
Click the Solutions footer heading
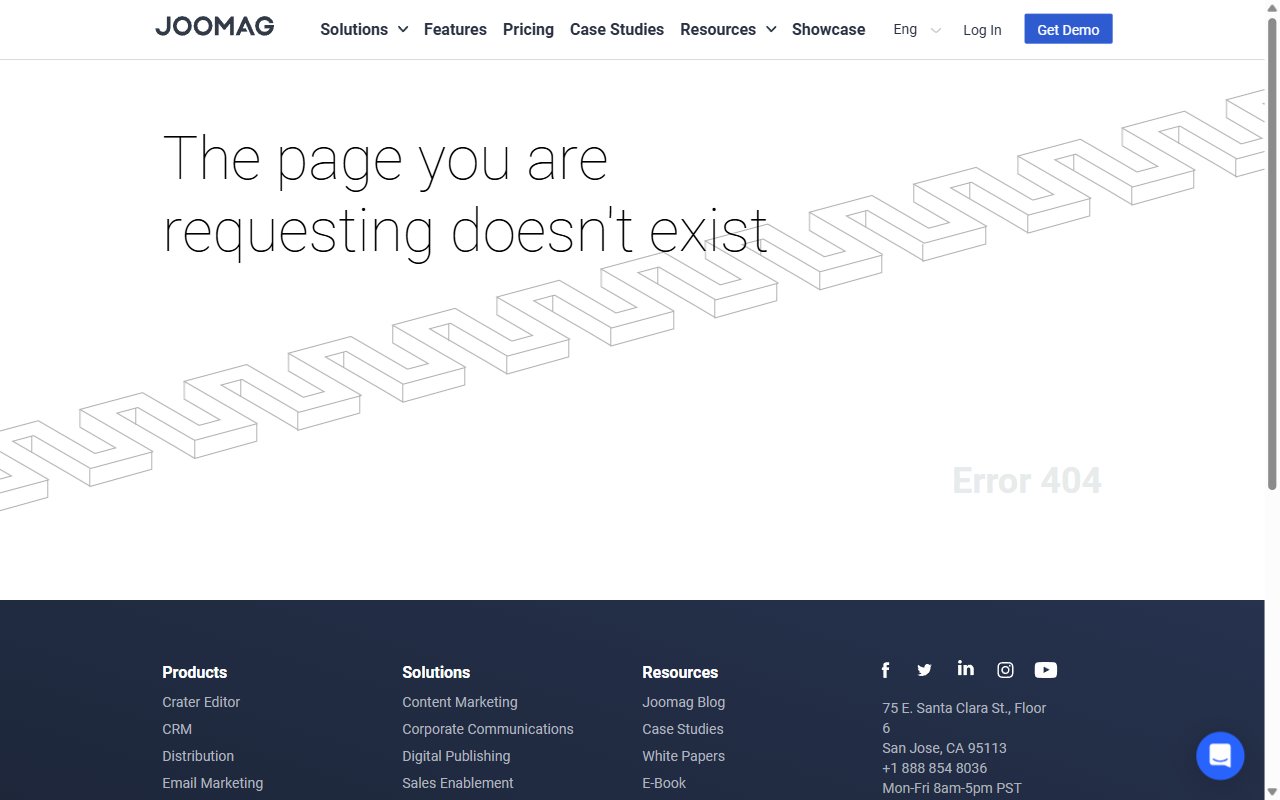tap(436, 672)
